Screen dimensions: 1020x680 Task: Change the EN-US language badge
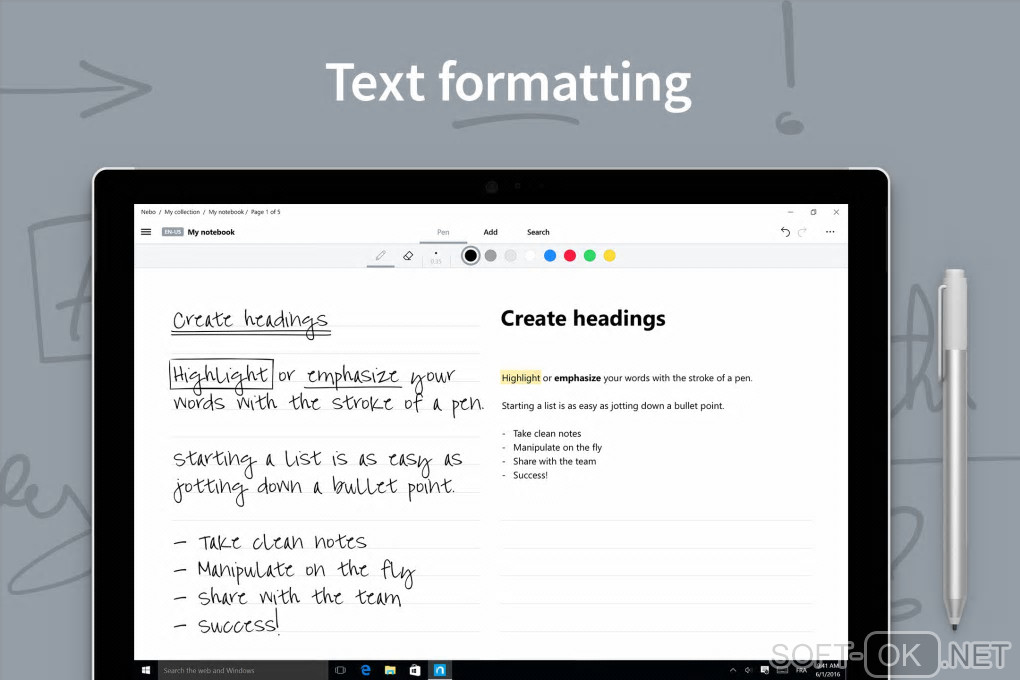click(x=172, y=232)
